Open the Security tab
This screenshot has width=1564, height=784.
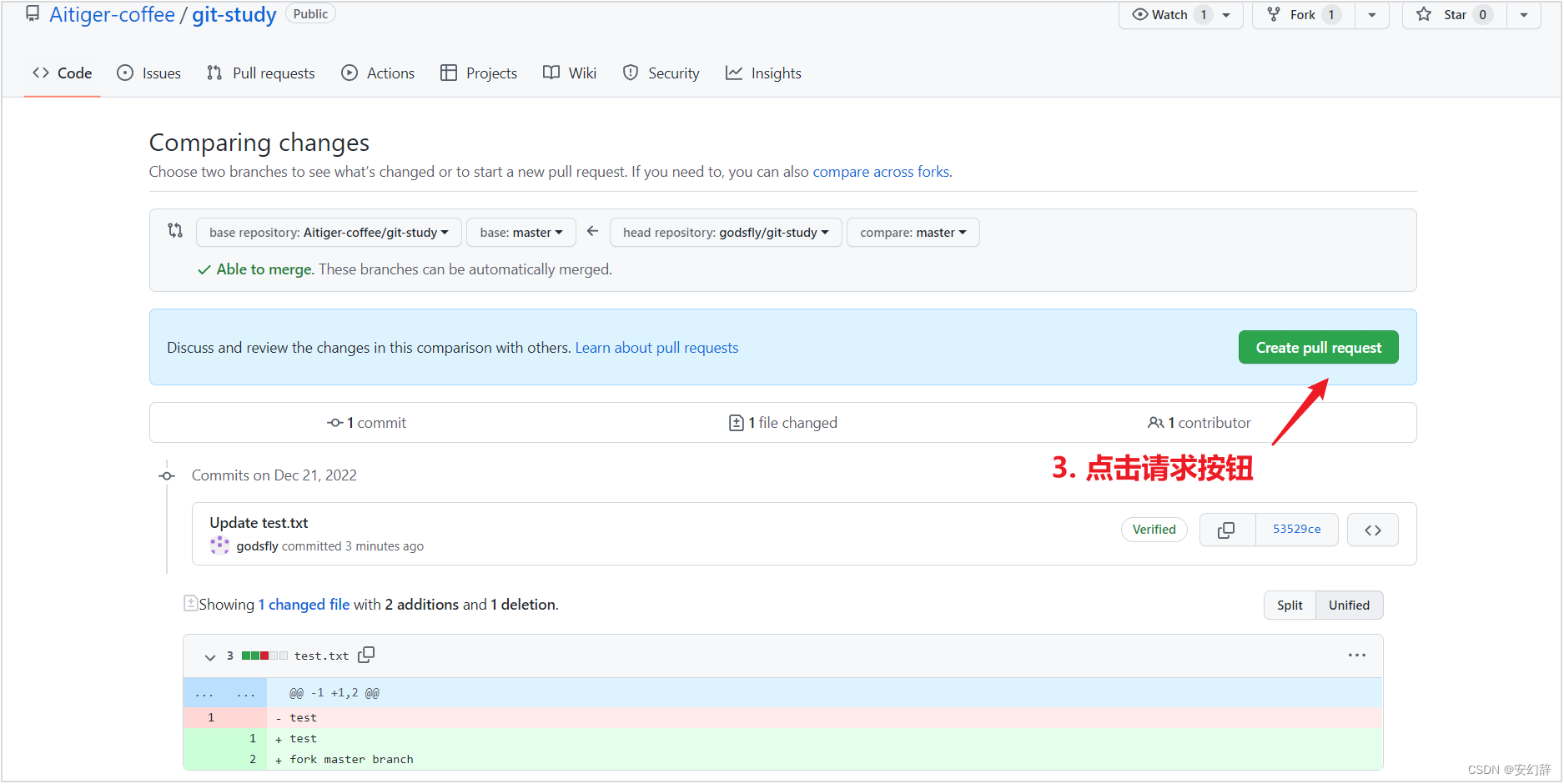click(661, 73)
